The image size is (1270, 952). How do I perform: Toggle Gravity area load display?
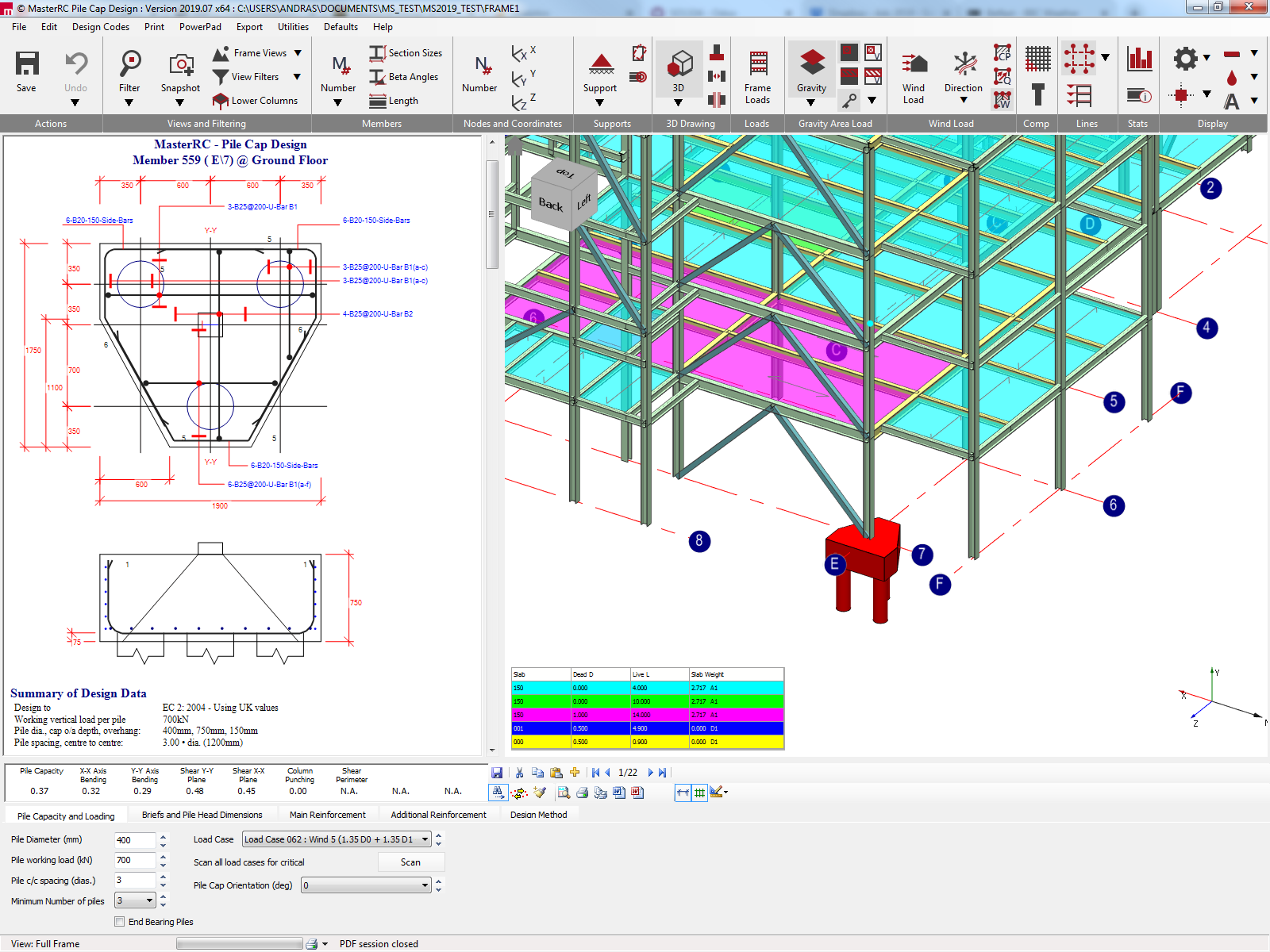tap(811, 63)
